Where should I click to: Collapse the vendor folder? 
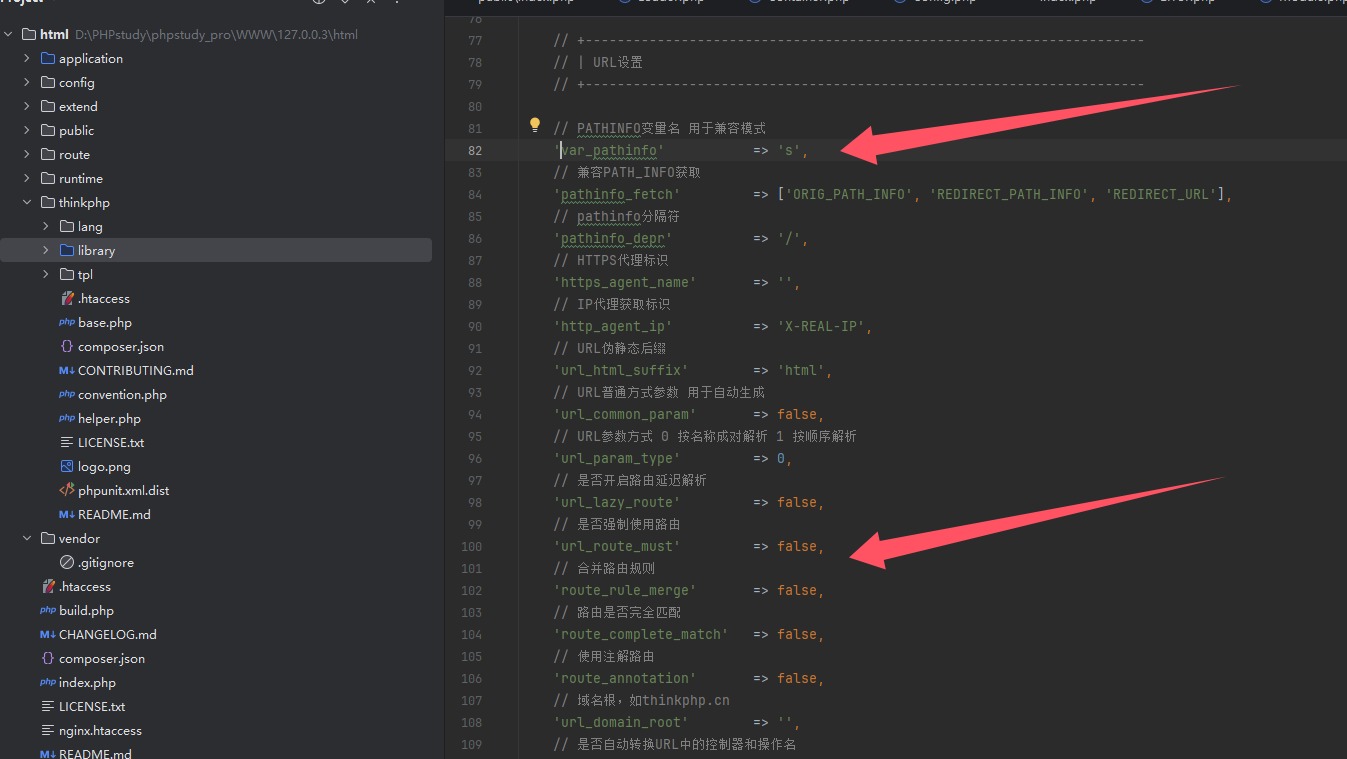pyautogui.click(x=27, y=538)
